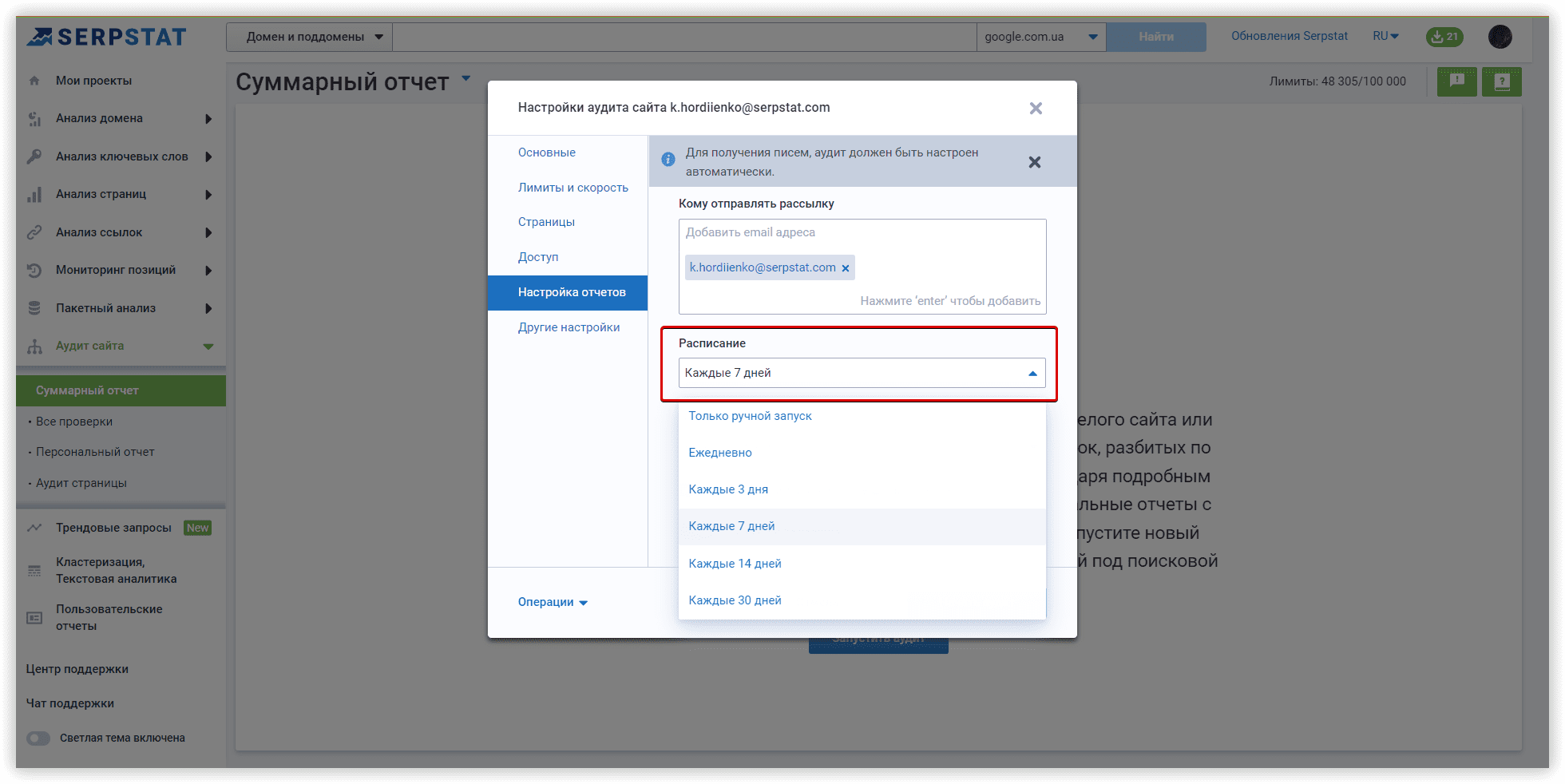Click the bar chart icon for Анализ страниц
The width and height of the screenshot is (1565, 784).
[34, 195]
